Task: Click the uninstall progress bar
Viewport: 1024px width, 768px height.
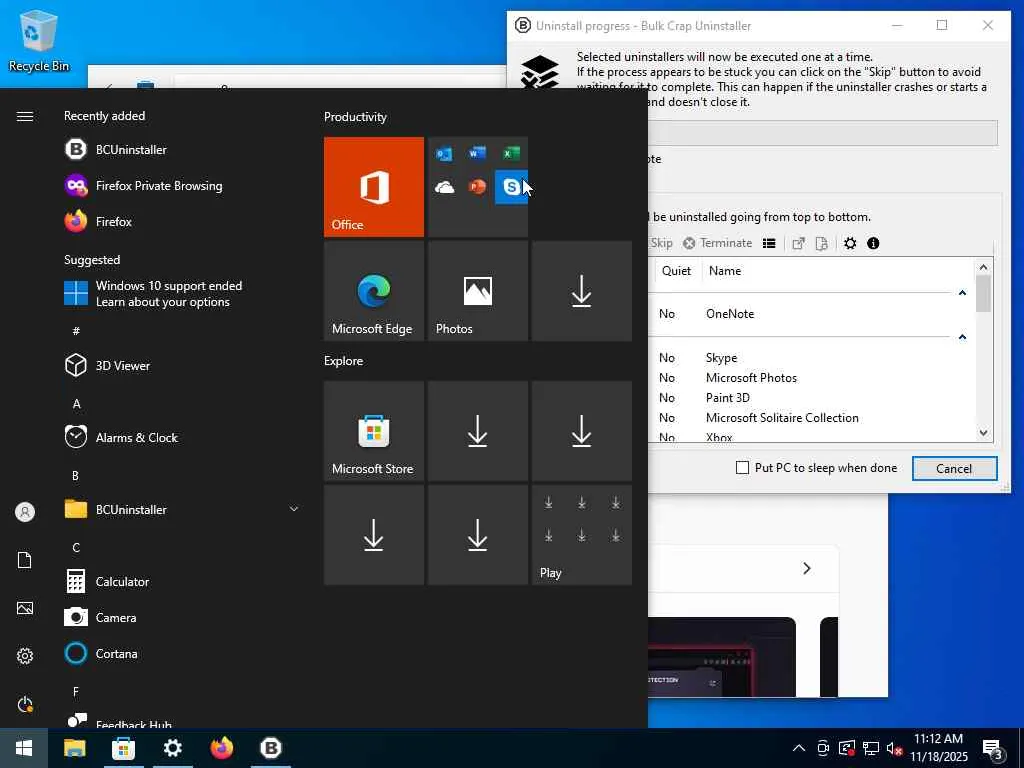Action: [823, 133]
